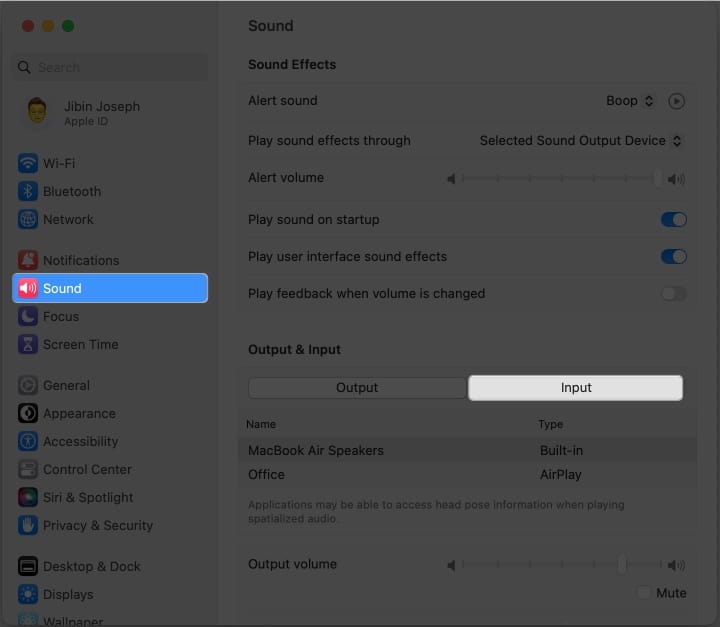Select the Office AirPlay device row

467,474
